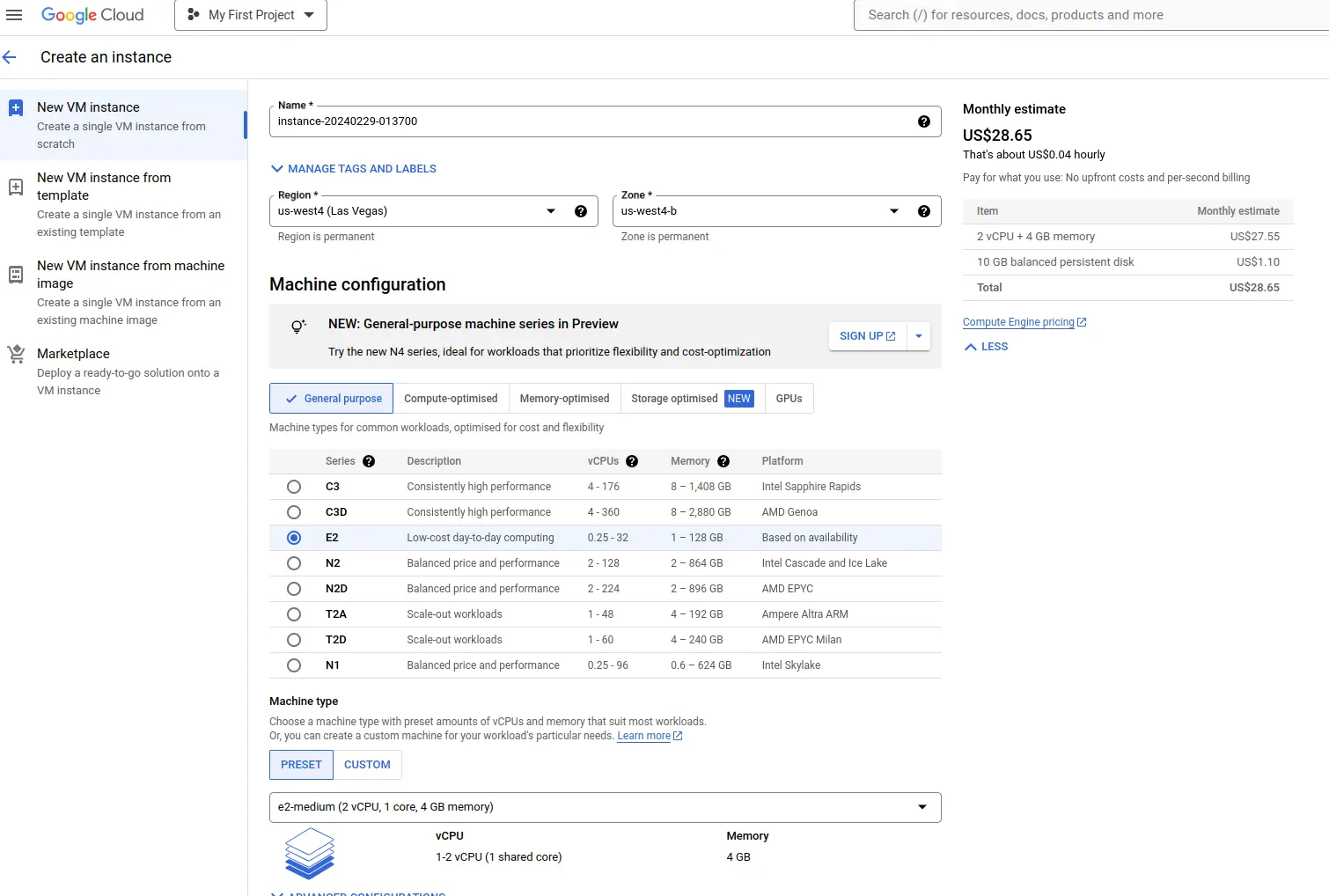This screenshot has width=1329, height=896.
Task: Click the US$27.55 vCPU cost value
Action: point(1255,237)
